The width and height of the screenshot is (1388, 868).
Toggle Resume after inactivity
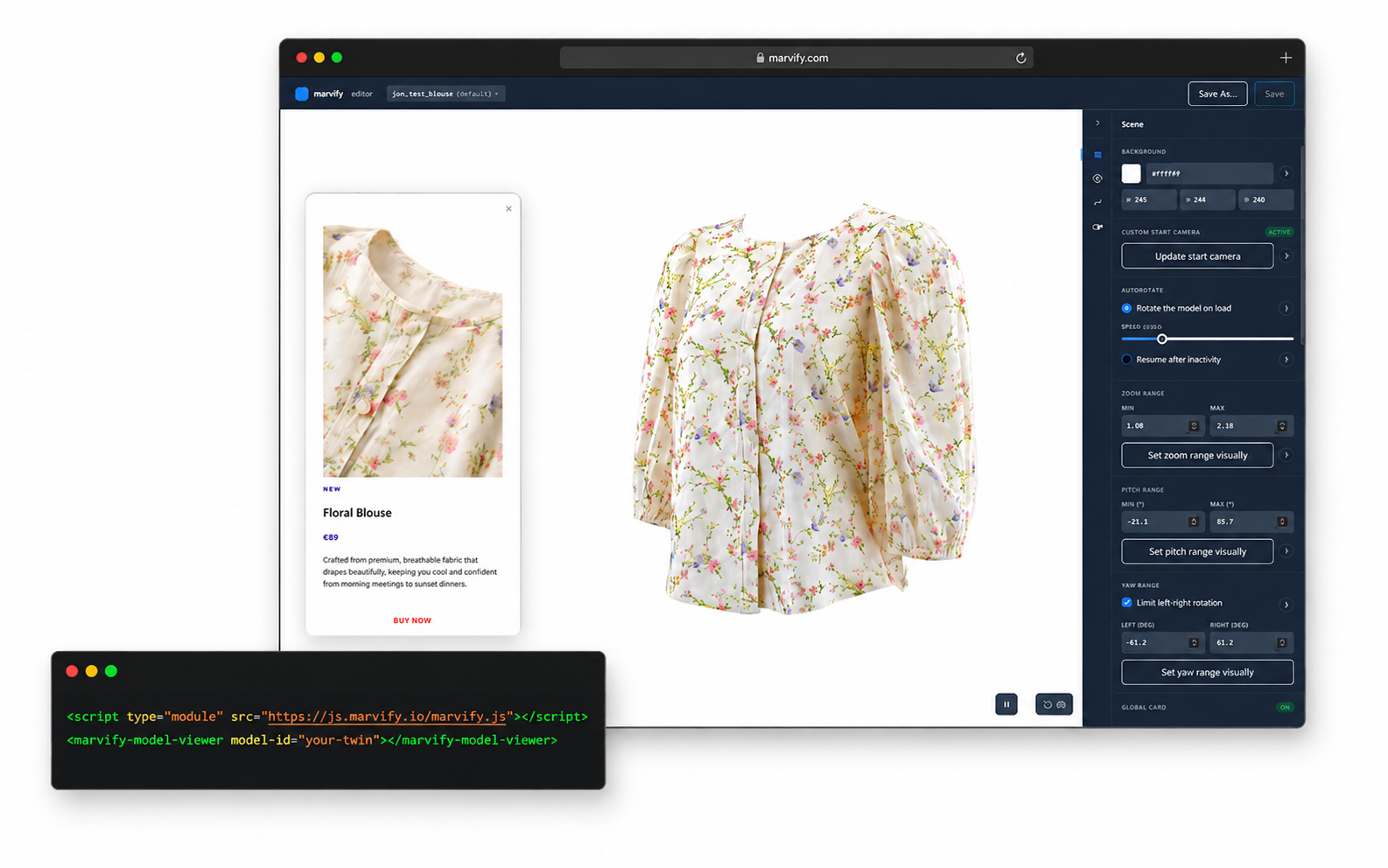coord(1126,360)
